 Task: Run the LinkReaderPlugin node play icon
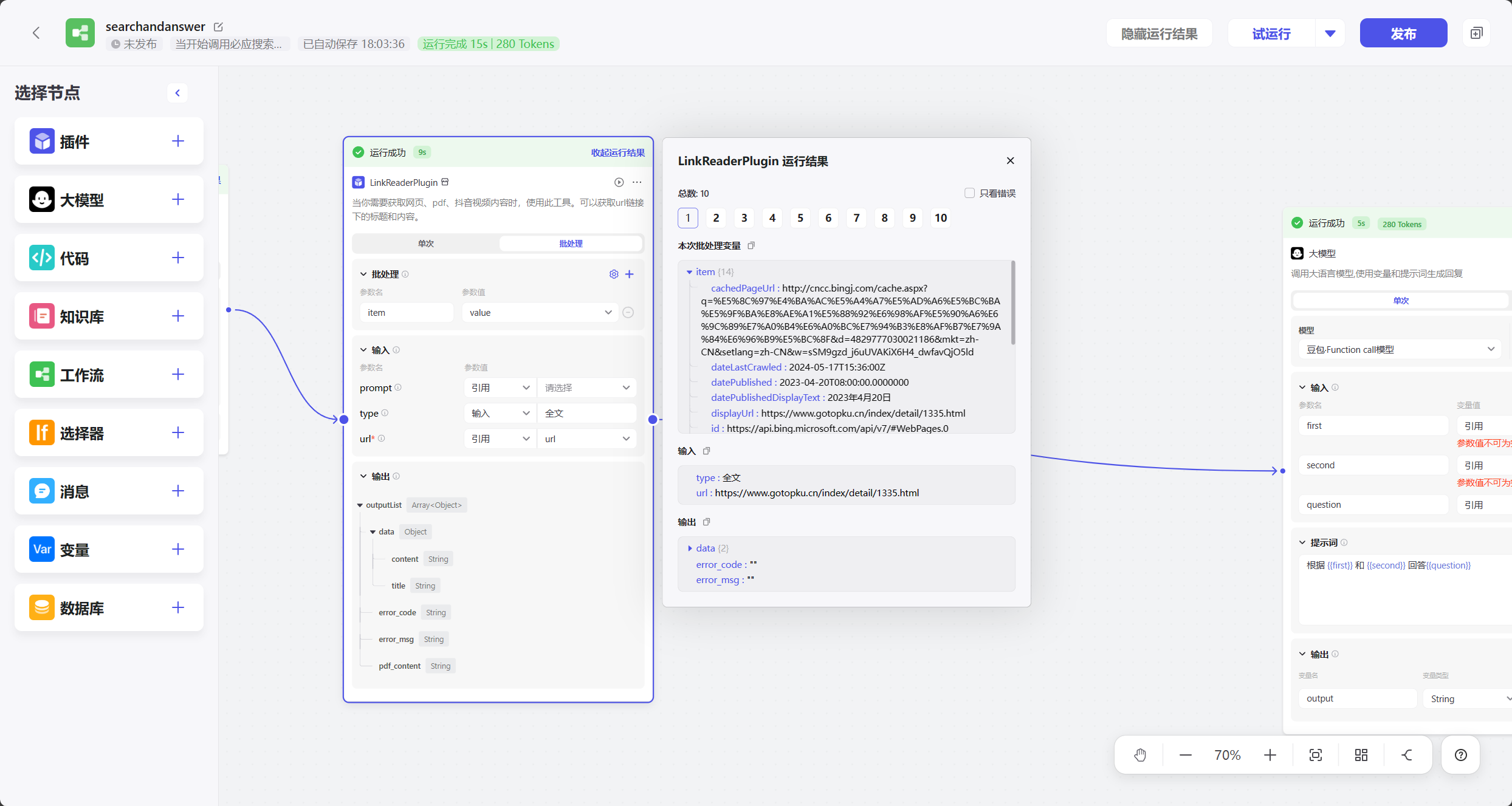click(619, 182)
